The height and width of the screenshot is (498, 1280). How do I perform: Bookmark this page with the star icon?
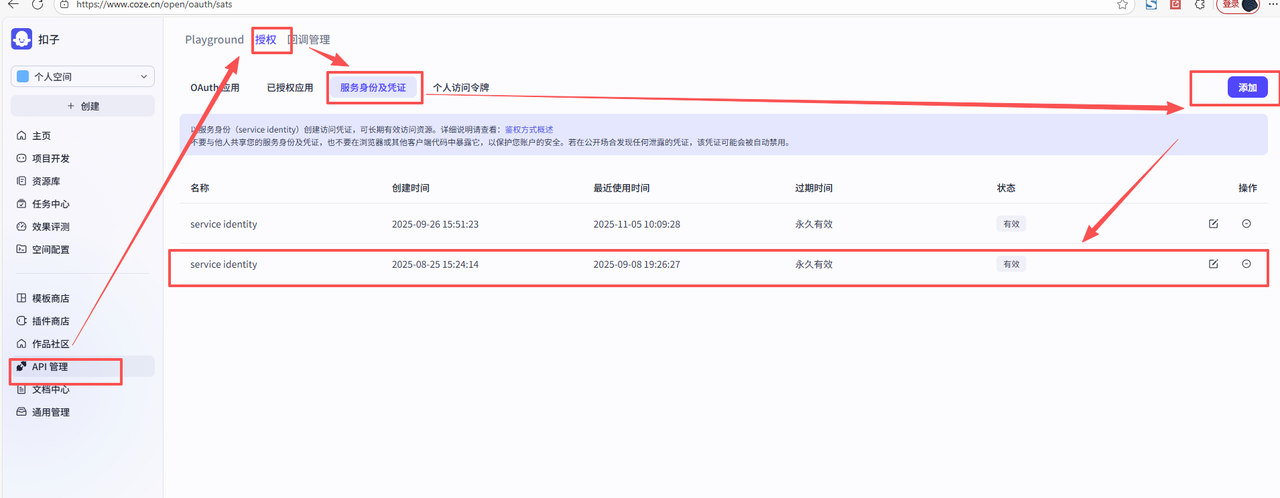pos(1123,5)
